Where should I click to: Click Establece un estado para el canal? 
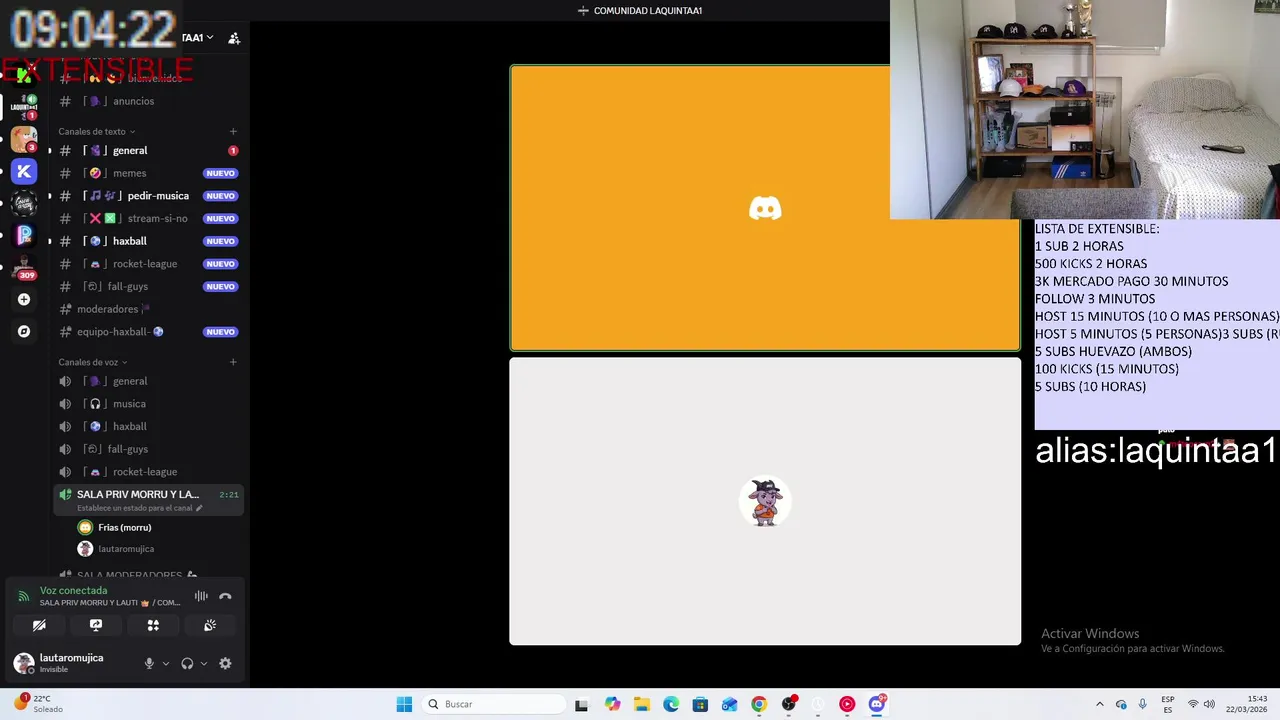coord(140,508)
